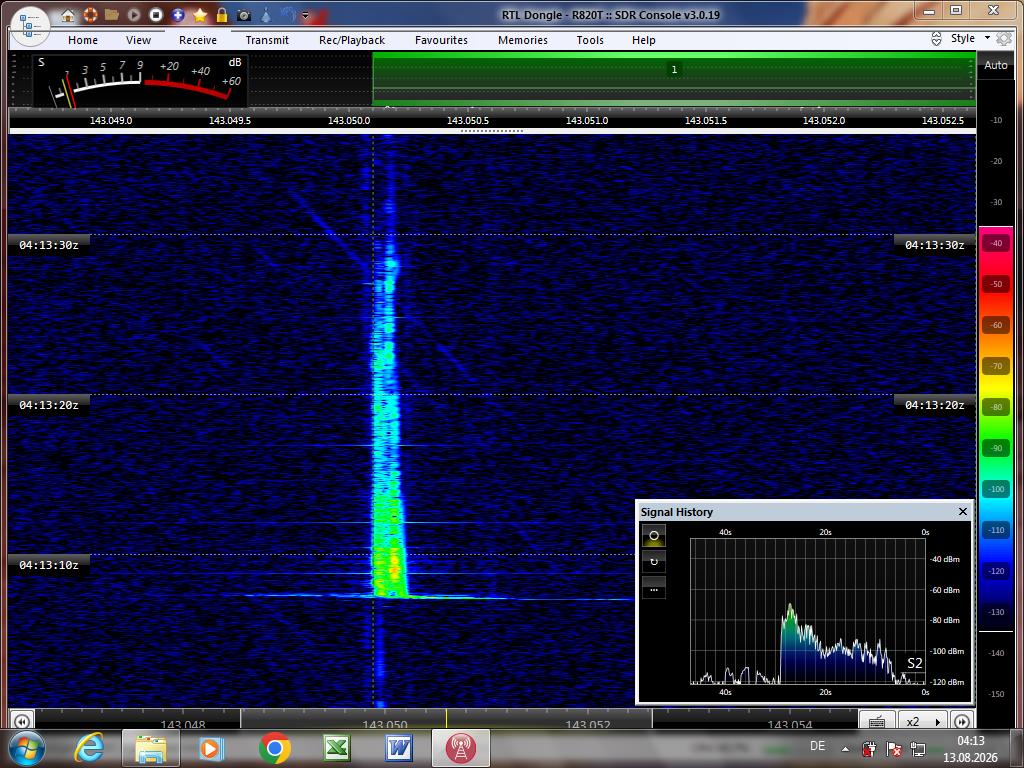Click the yellow star favourites icon
1024x768 pixels.
click(200, 14)
